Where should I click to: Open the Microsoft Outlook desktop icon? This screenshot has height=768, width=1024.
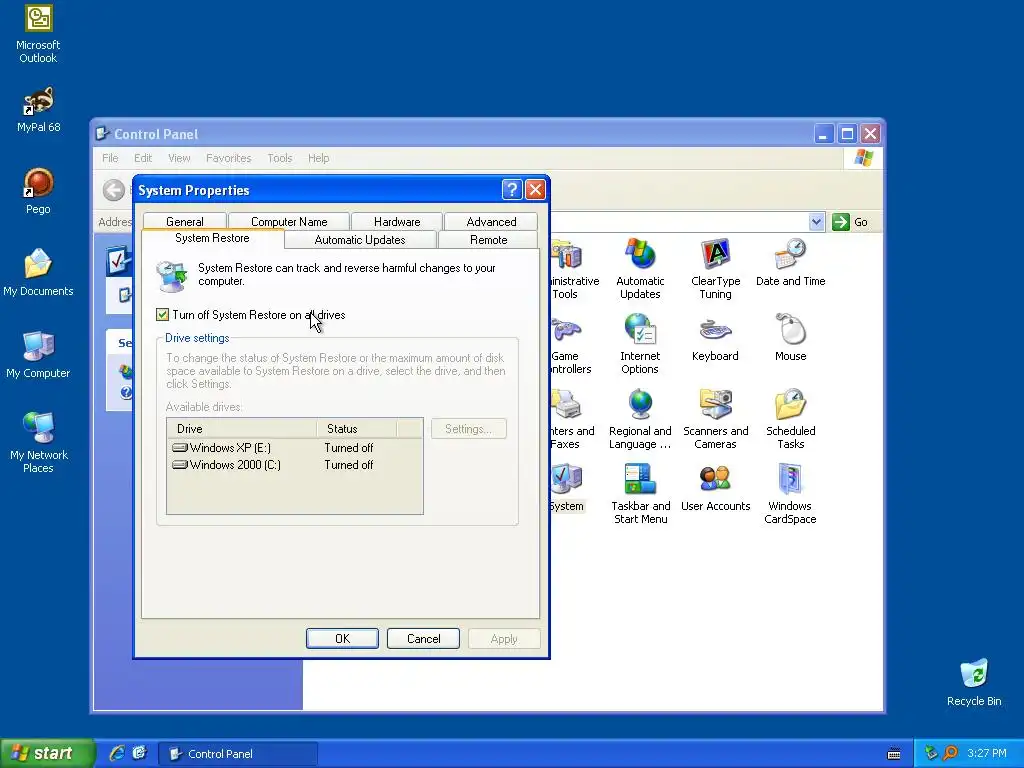[x=38, y=34]
